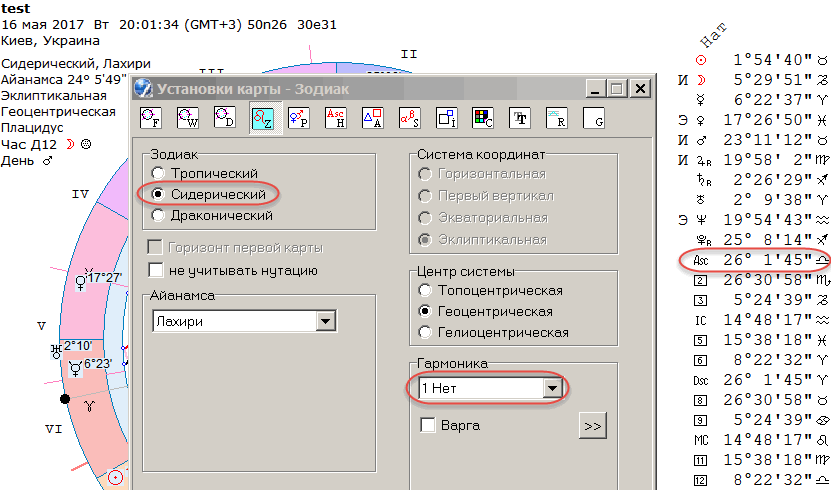The width and height of the screenshot is (831, 490).
Task: Expand the Айанамса Лахири dropdown
Action: (x=324, y=321)
